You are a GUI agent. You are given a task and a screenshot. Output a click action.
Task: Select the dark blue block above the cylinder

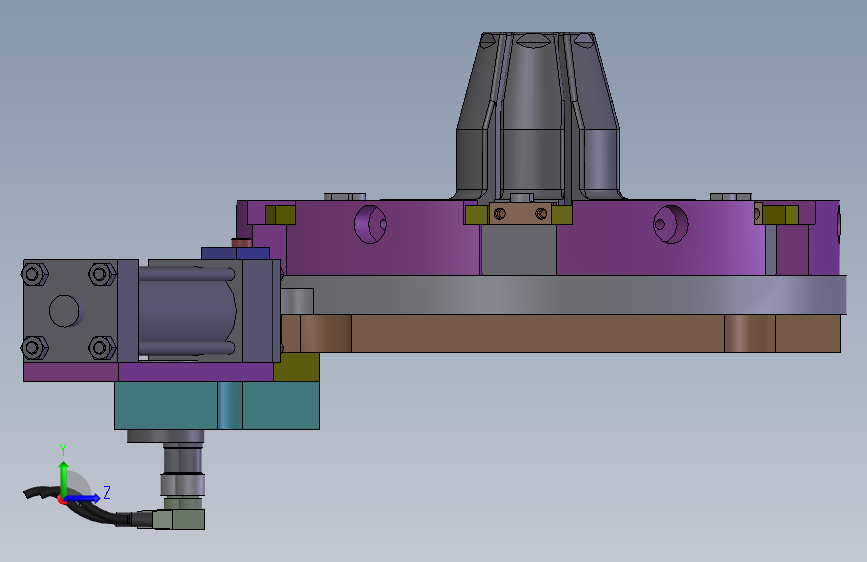[x=236, y=253]
